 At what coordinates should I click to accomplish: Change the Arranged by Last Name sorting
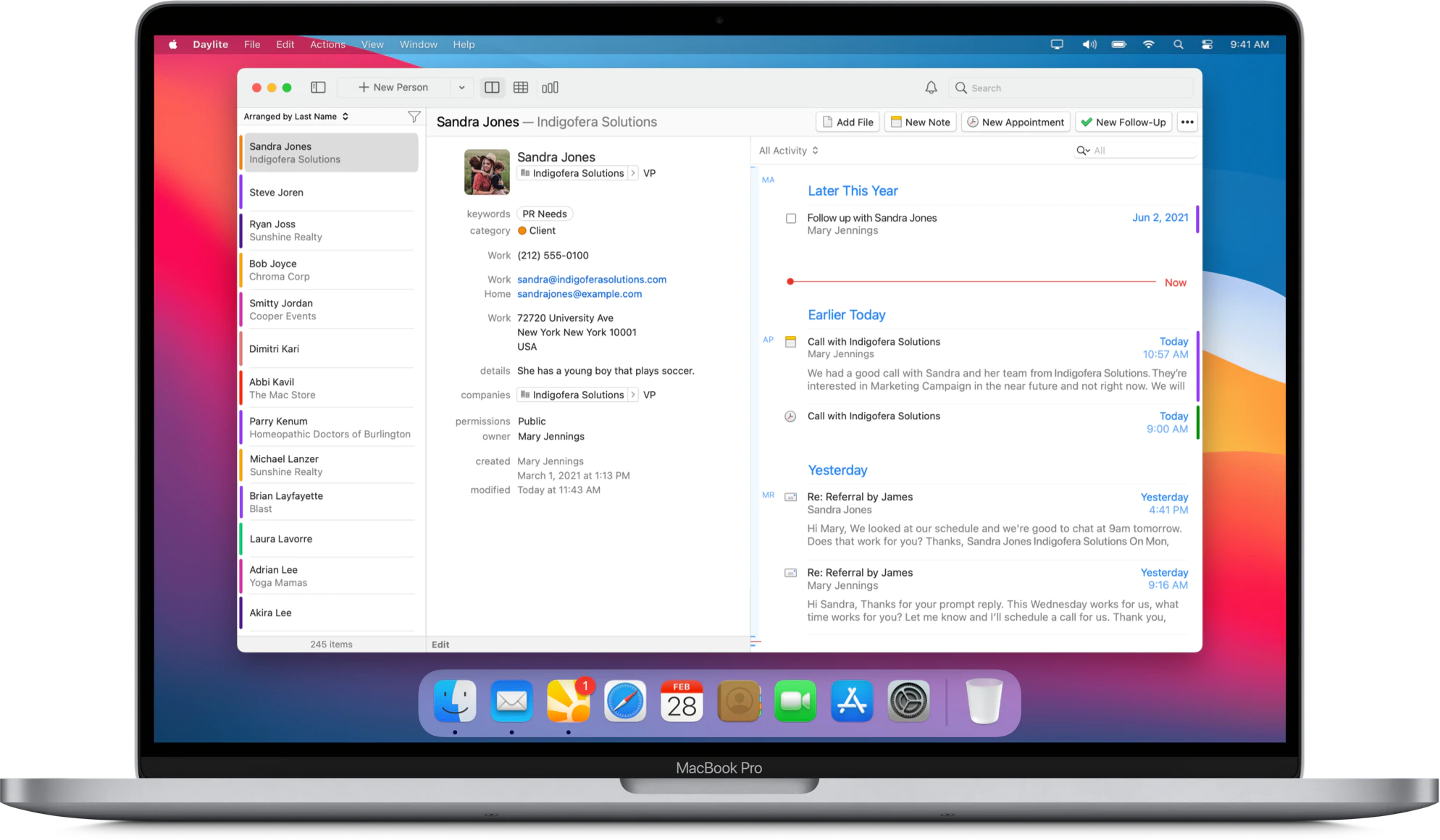296,117
